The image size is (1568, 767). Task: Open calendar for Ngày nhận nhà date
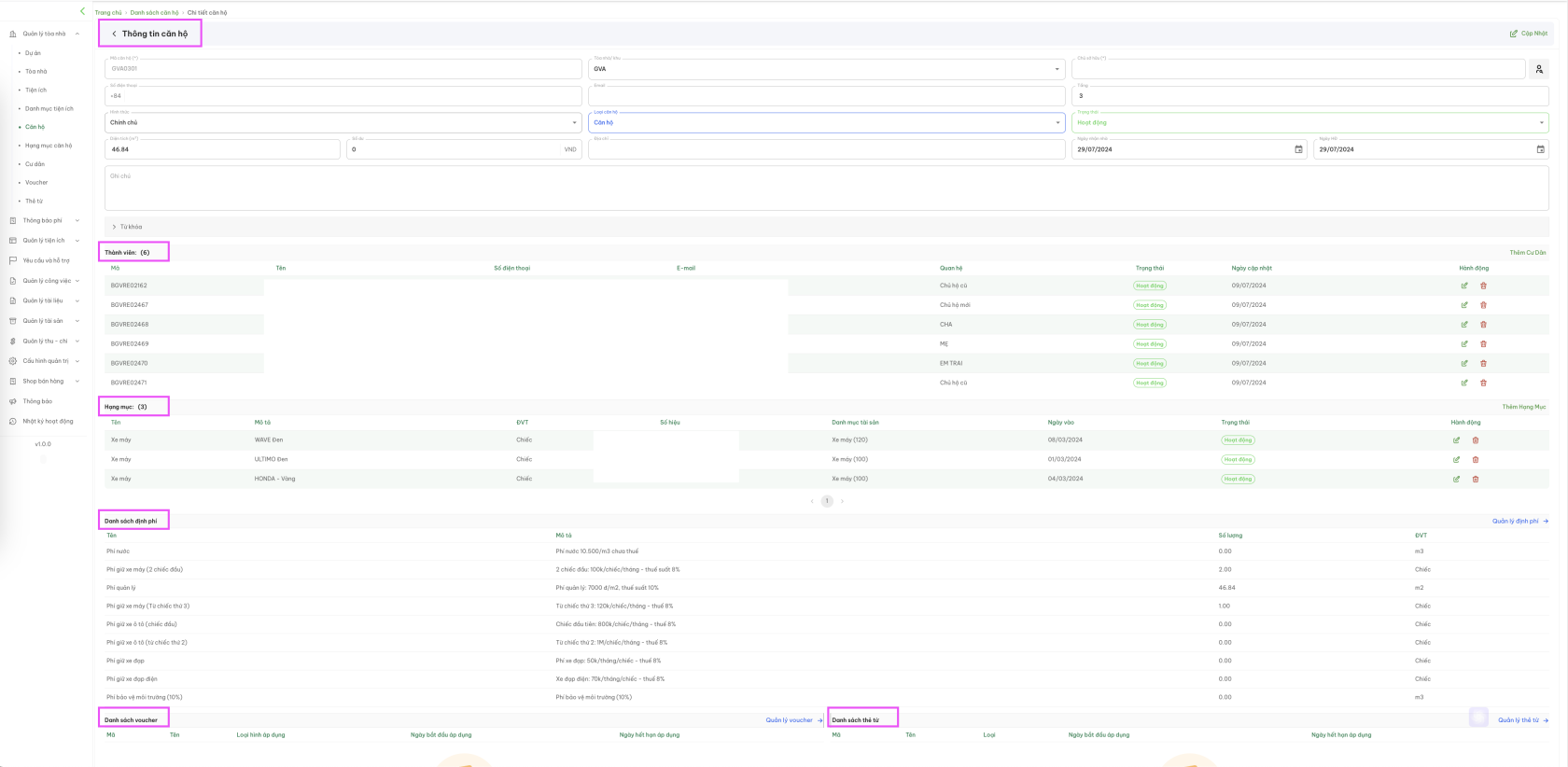coord(1298,149)
